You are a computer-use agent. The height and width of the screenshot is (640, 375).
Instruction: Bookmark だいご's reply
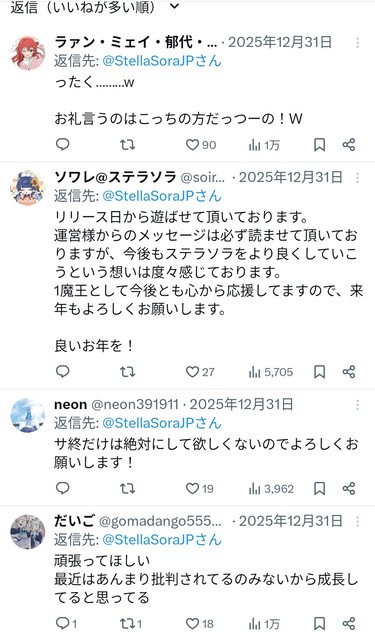[320, 623]
